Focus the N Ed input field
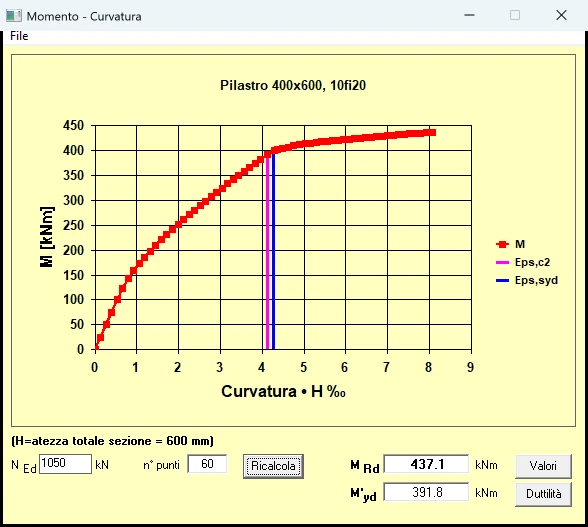Image resolution: width=588 pixels, height=527 pixels. pyautogui.click(x=65, y=464)
